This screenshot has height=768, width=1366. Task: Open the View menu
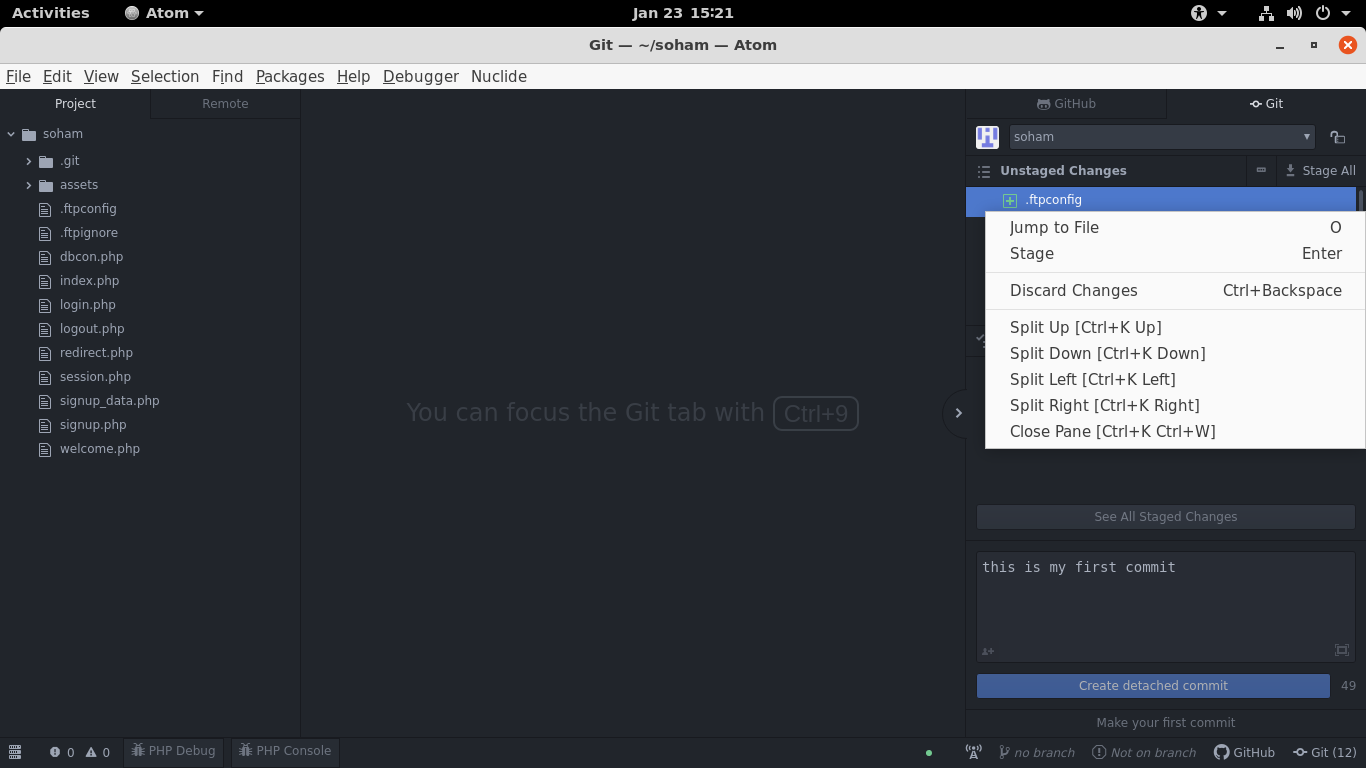coord(101,76)
